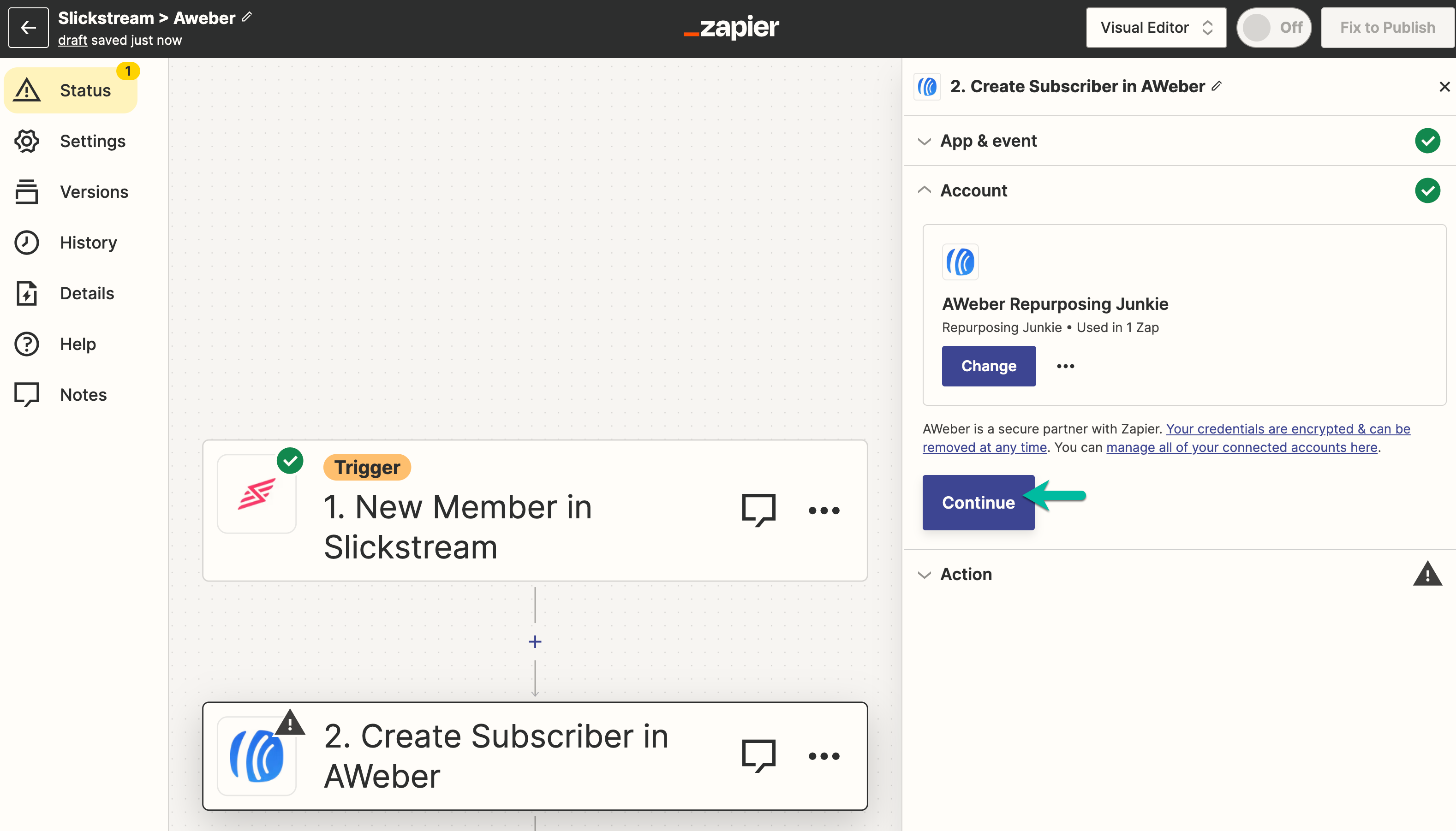Click the Details file-bolt icon
1456x831 pixels.
click(x=27, y=293)
